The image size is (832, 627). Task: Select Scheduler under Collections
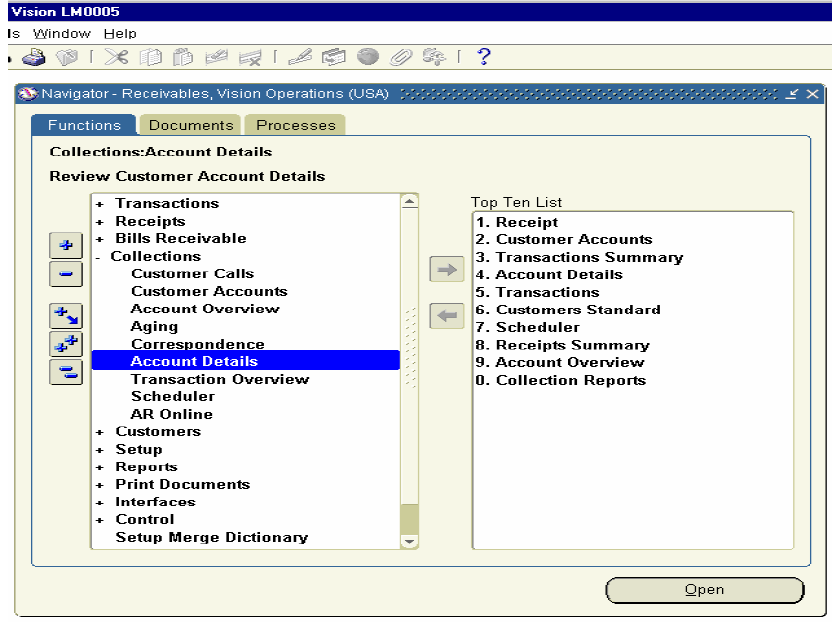tap(173, 396)
